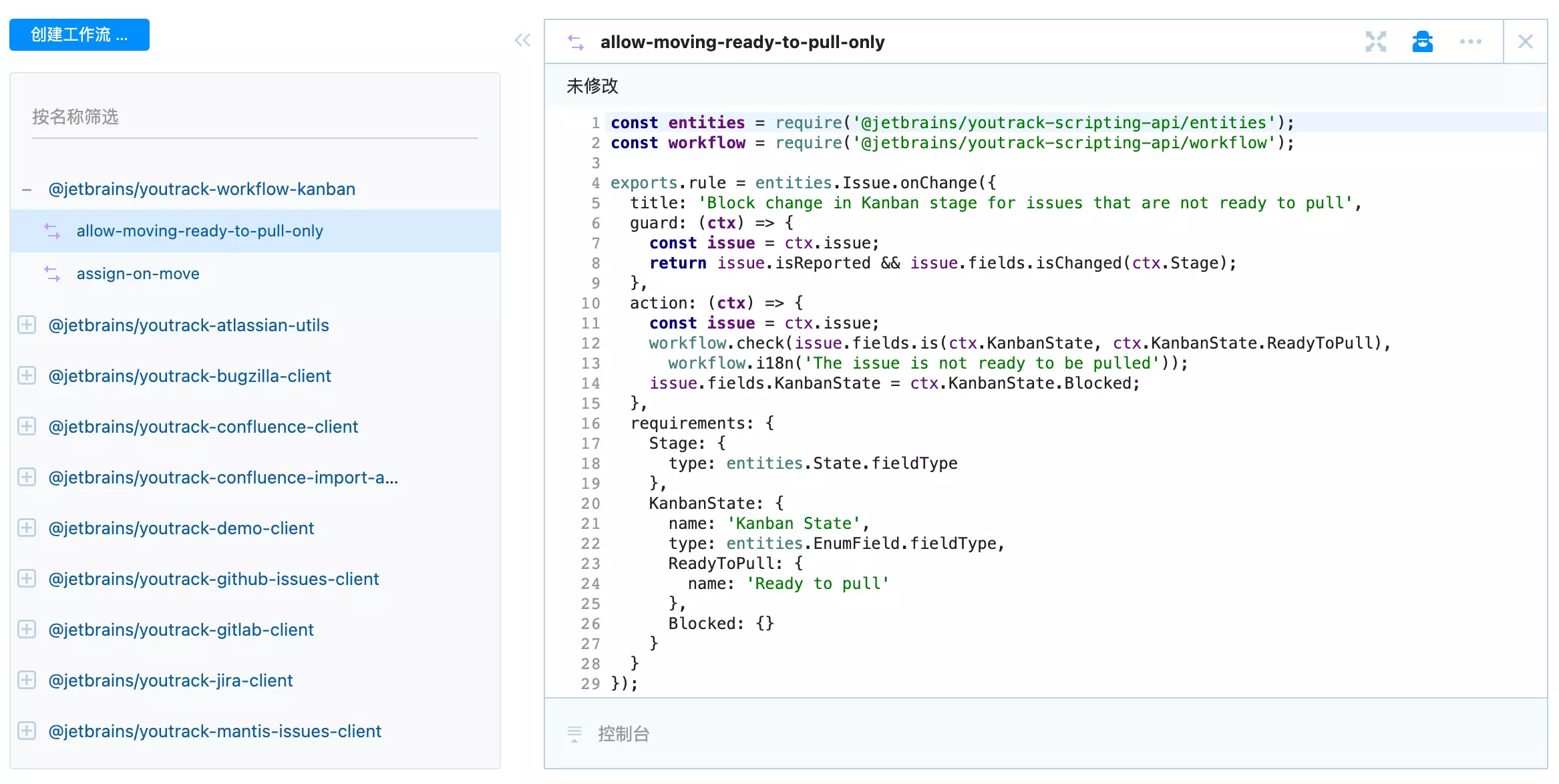This screenshot has height=784, width=1559.
Task: Click icon next to allow-moving-ready-to-pull-only rule
Action: (52, 231)
